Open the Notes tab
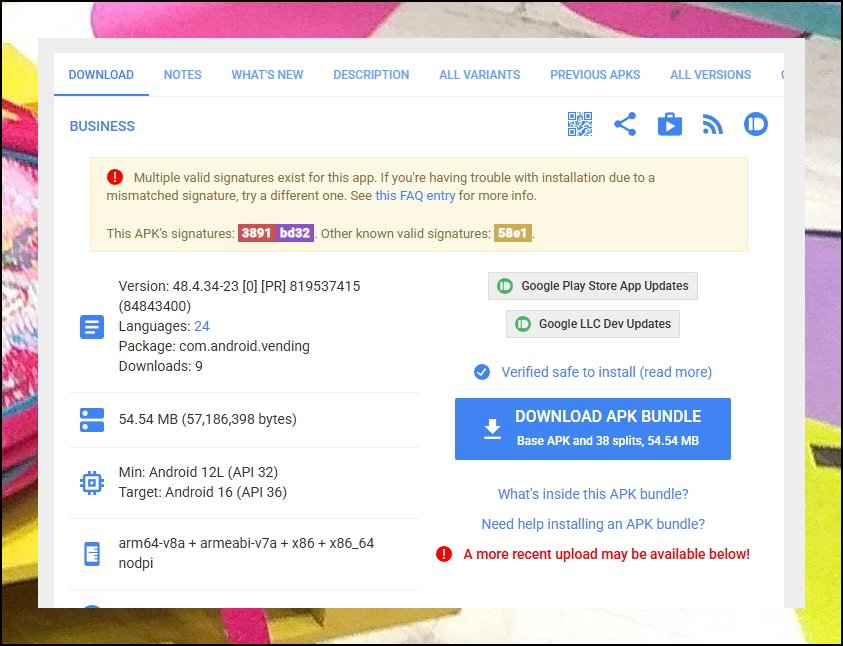Image resolution: width=843 pixels, height=646 pixels. click(182, 75)
